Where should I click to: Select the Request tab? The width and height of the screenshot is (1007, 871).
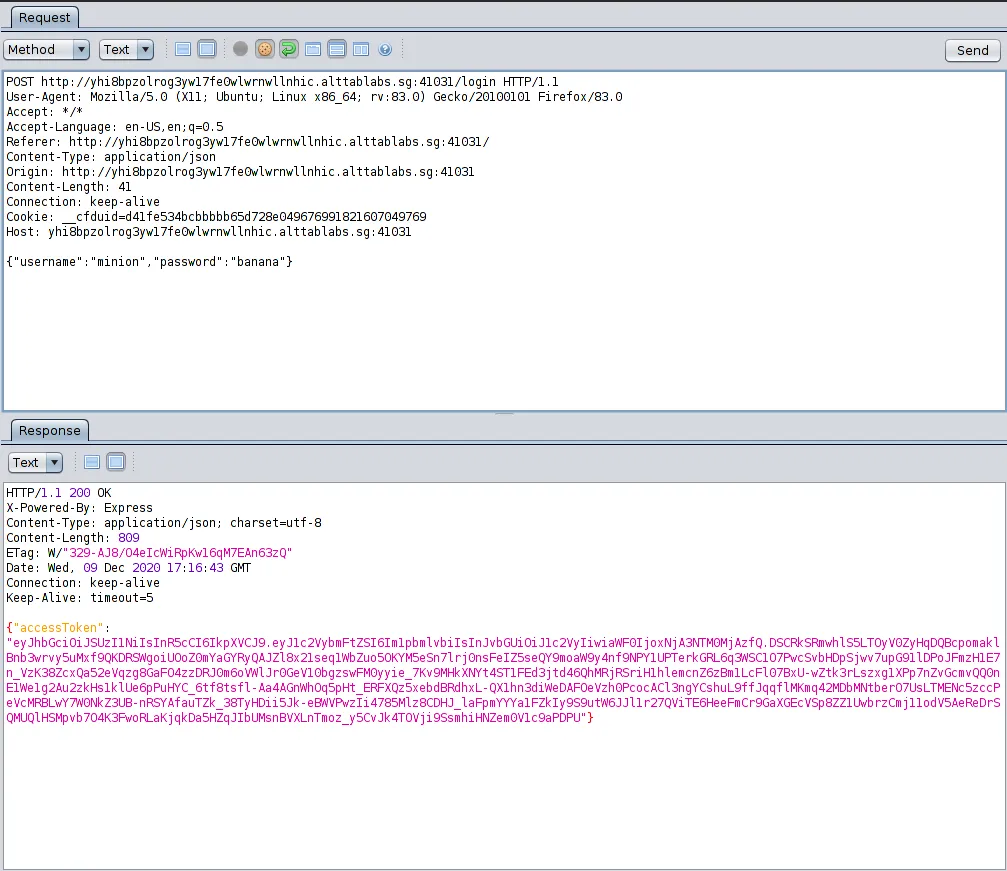click(44, 17)
